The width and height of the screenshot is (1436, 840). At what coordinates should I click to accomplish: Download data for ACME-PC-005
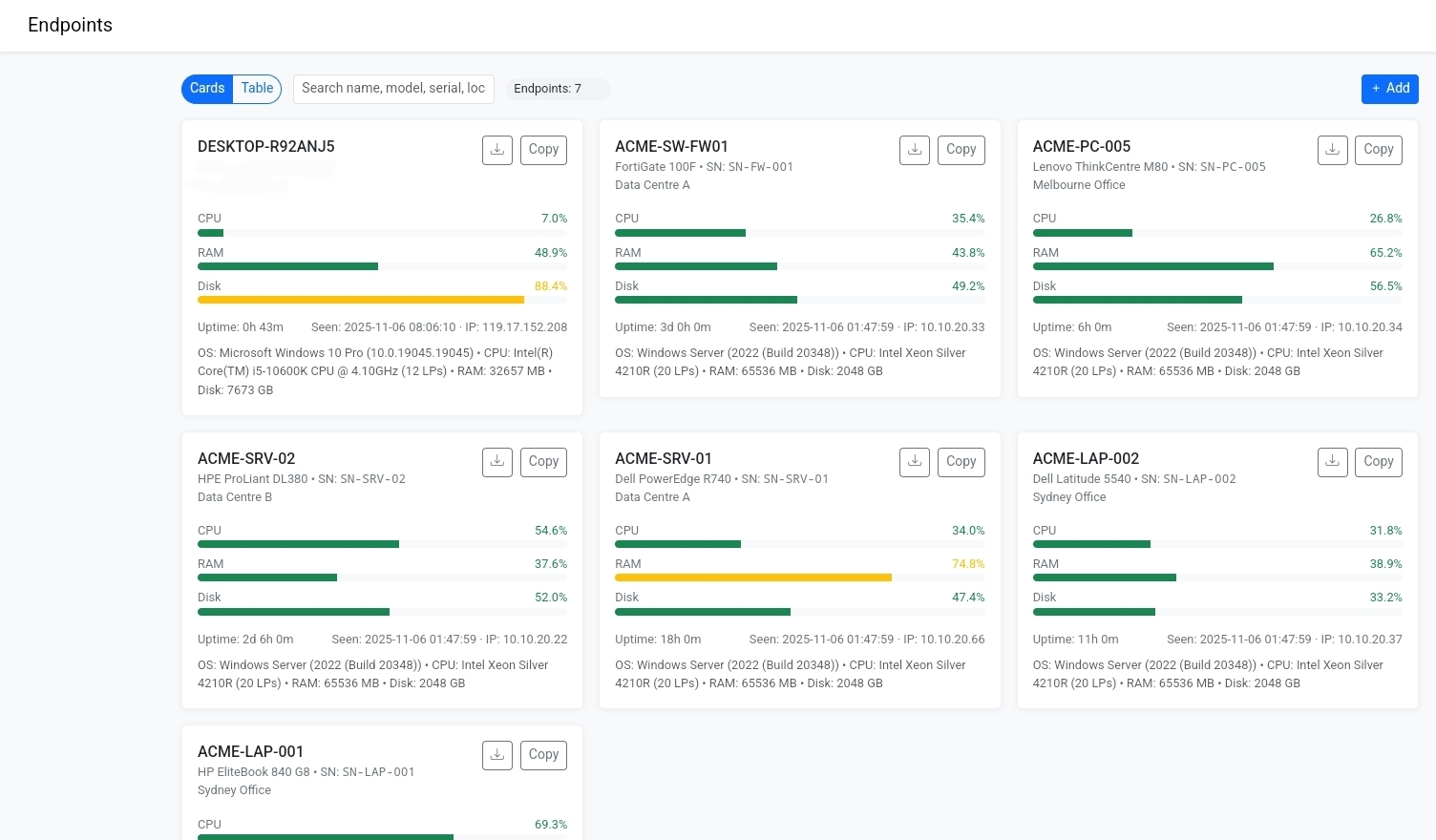[x=1333, y=150]
